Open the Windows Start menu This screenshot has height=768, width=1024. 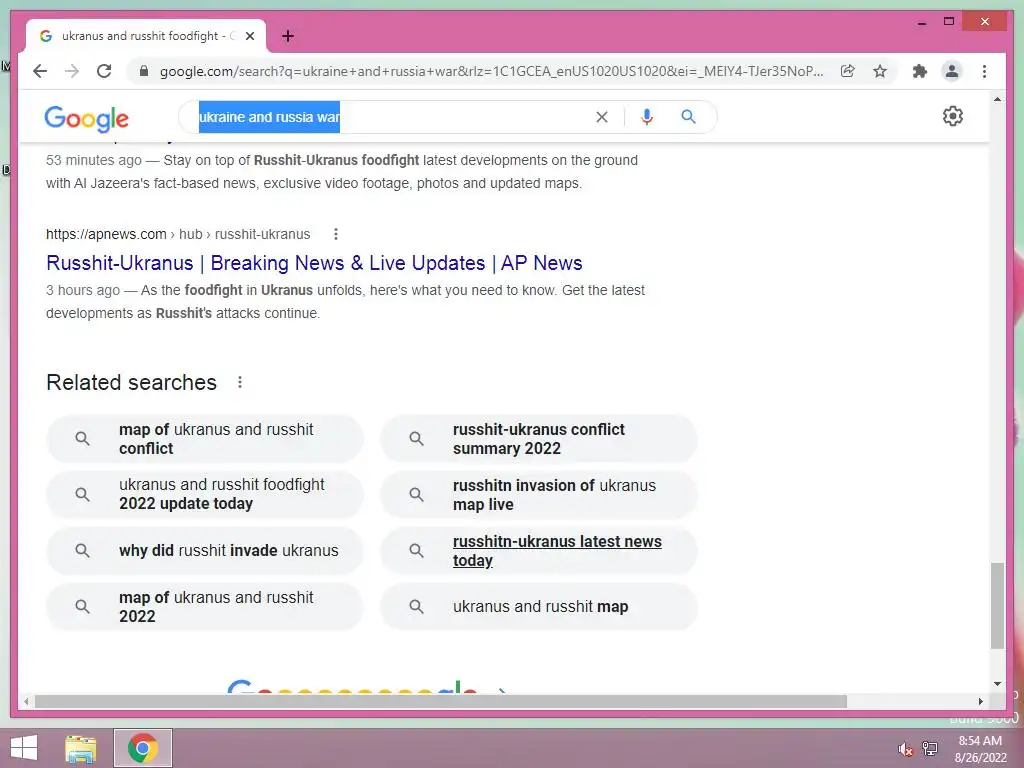tap(24, 748)
